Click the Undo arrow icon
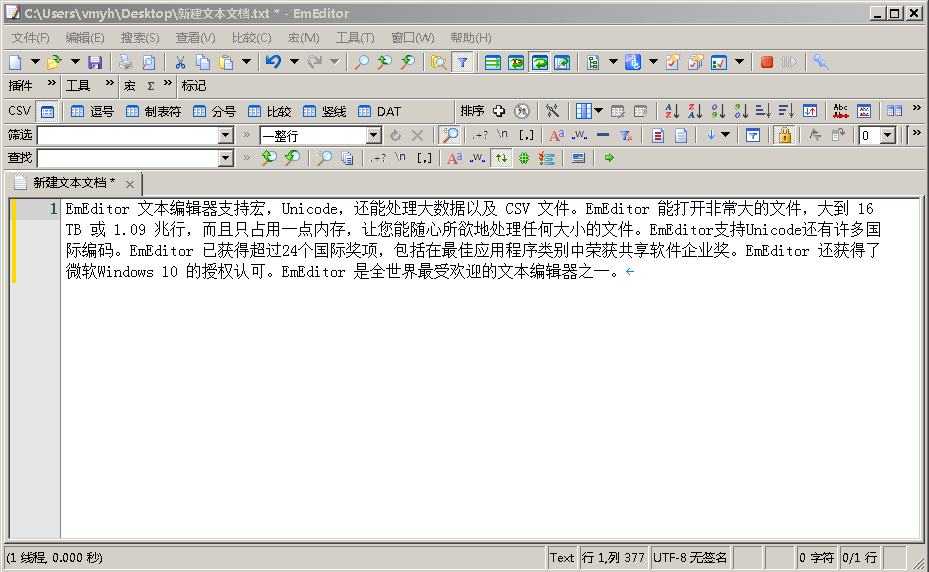Image resolution: width=929 pixels, height=572 pixels. 273,62
